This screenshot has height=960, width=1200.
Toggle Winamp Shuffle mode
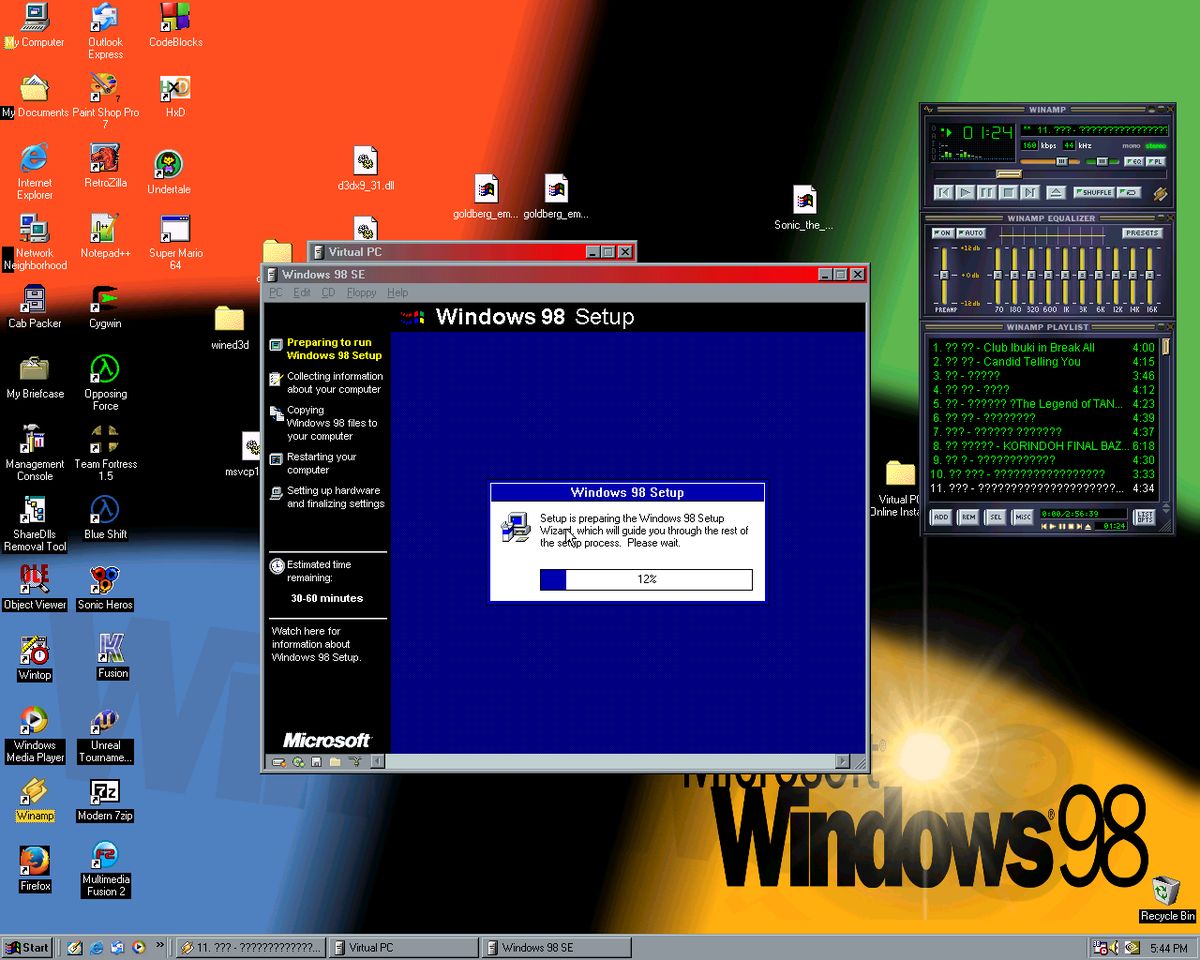coord(1093,192)
